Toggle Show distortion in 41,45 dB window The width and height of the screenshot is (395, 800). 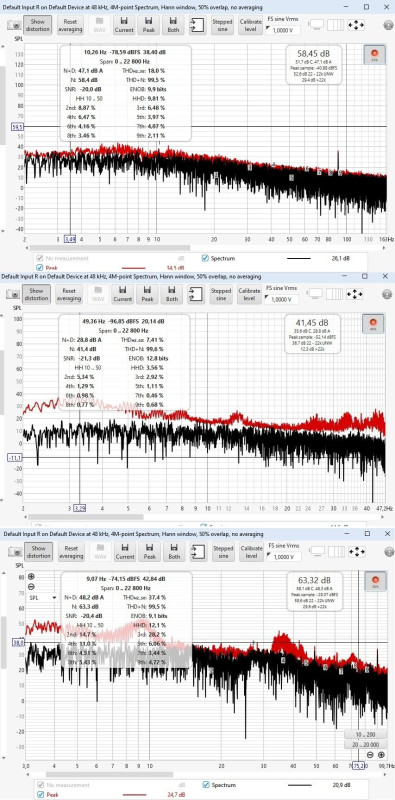click(x=37, y=294)
